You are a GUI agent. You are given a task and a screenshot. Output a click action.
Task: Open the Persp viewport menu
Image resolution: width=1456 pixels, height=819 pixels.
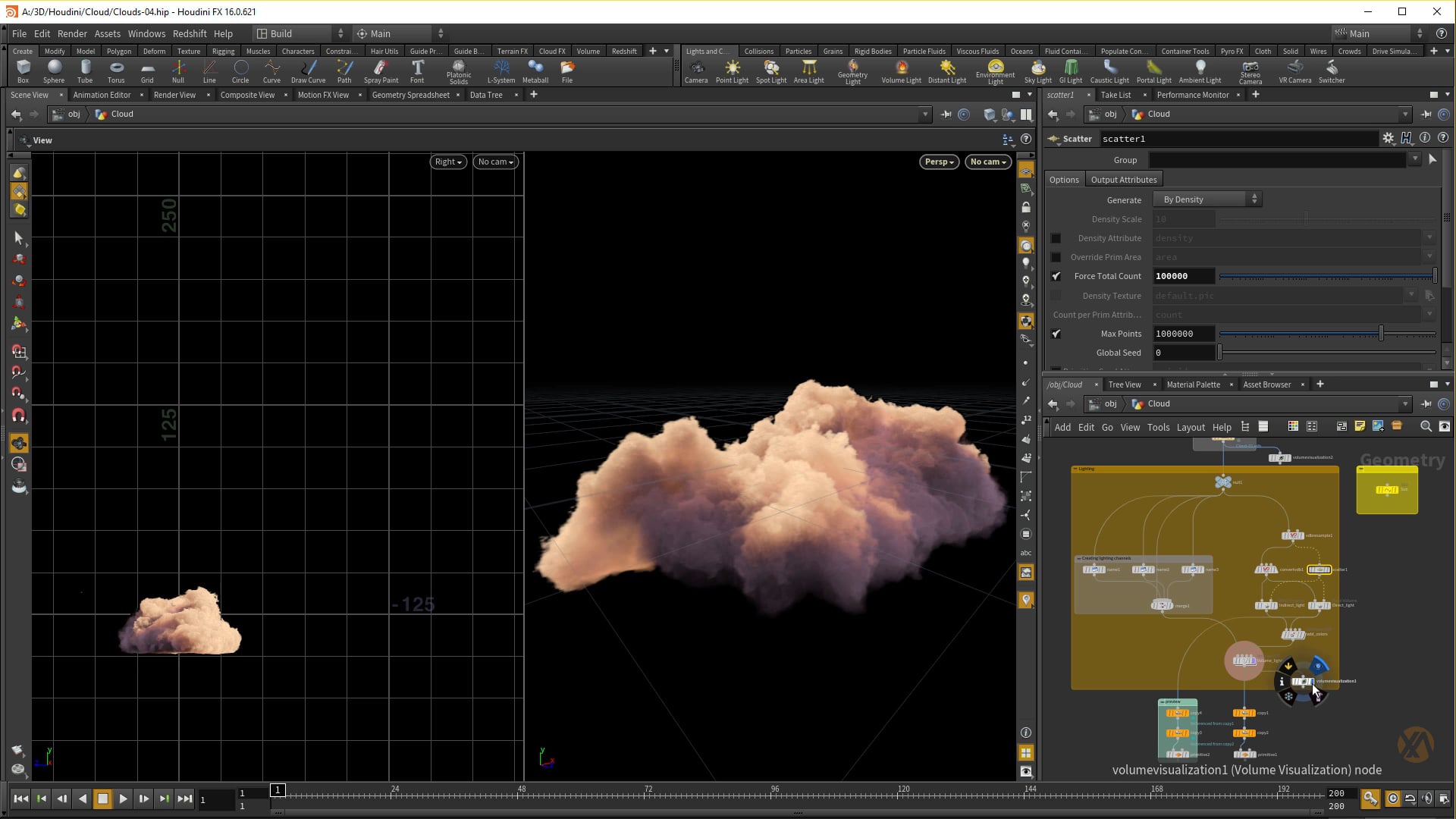click(x=939, y=162)
